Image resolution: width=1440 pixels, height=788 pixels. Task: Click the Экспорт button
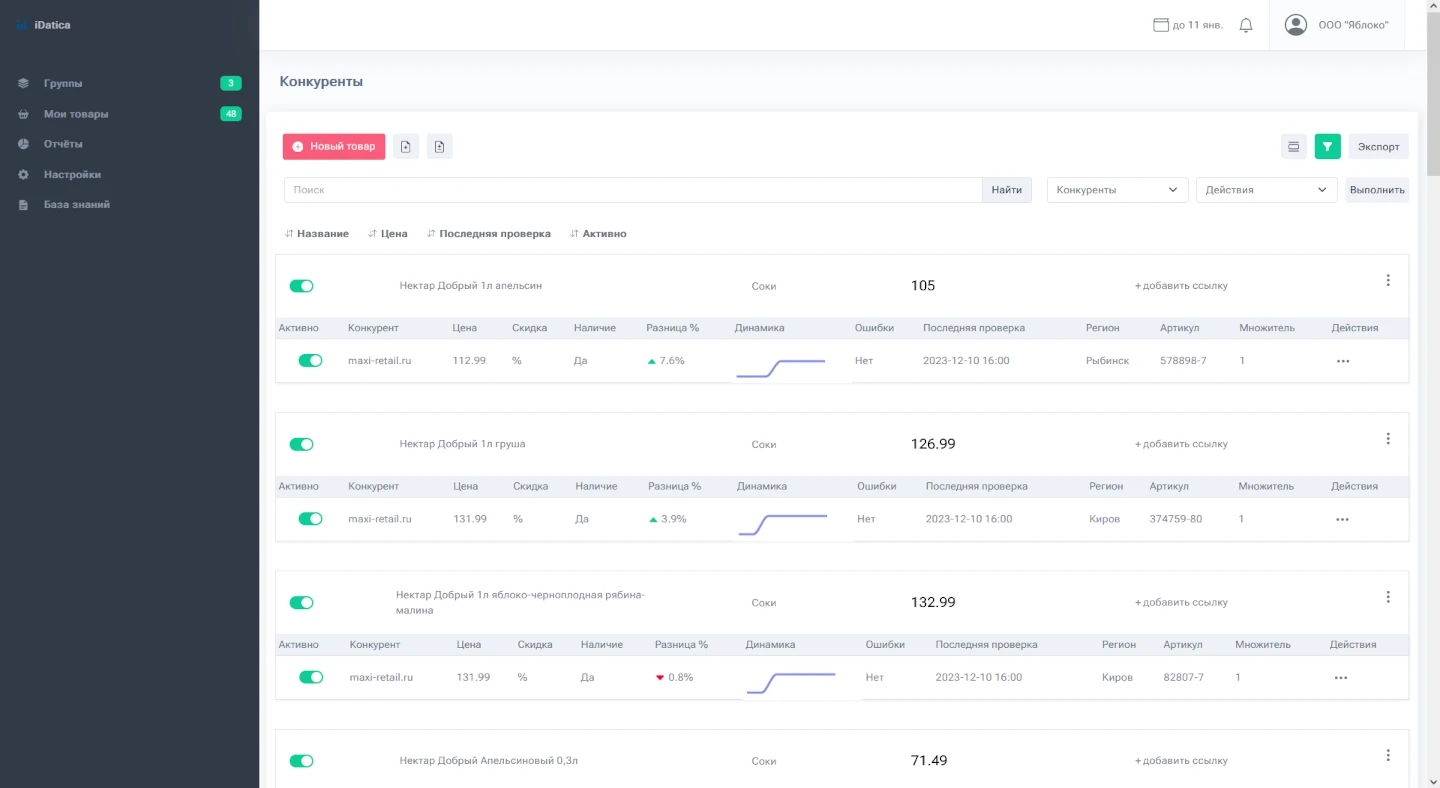pos(1379,147)
